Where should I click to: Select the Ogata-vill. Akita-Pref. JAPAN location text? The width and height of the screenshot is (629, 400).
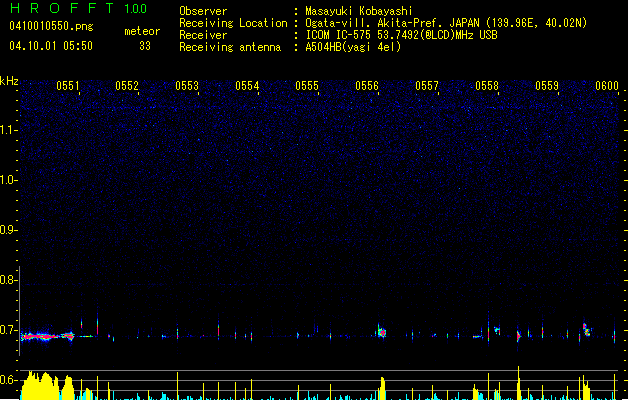(x=446, y=23)
